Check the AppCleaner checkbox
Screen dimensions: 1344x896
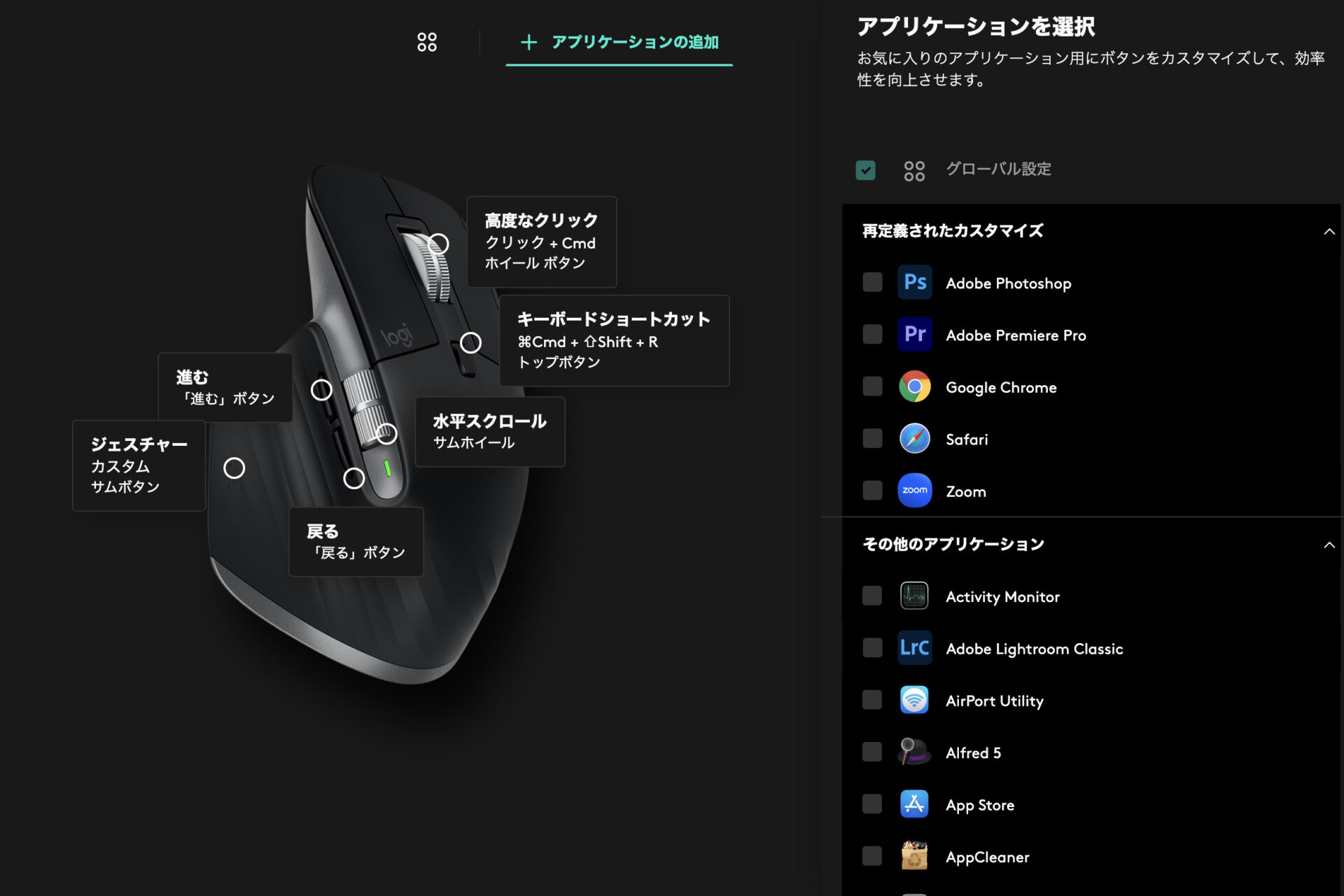coord(872,855)
